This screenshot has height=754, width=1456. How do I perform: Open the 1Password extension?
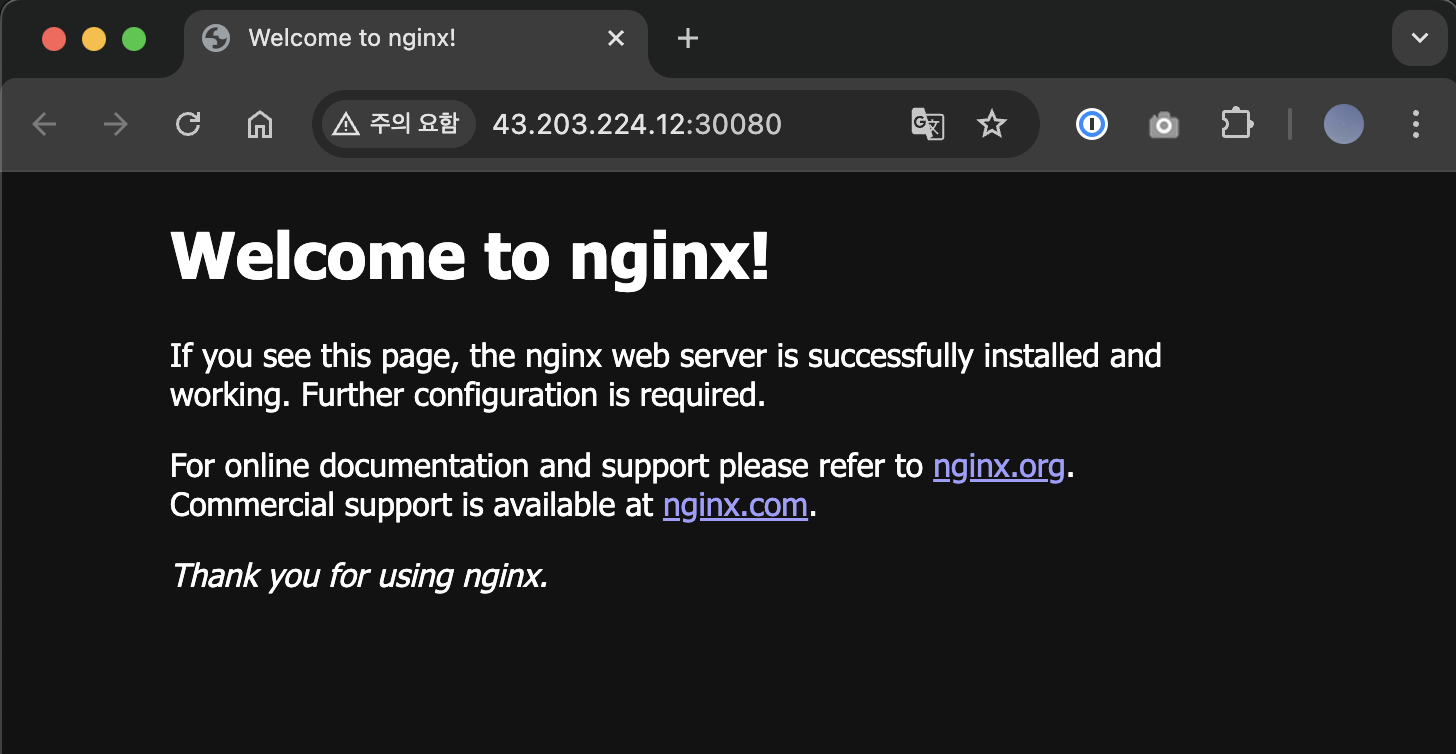point(1091,124)
